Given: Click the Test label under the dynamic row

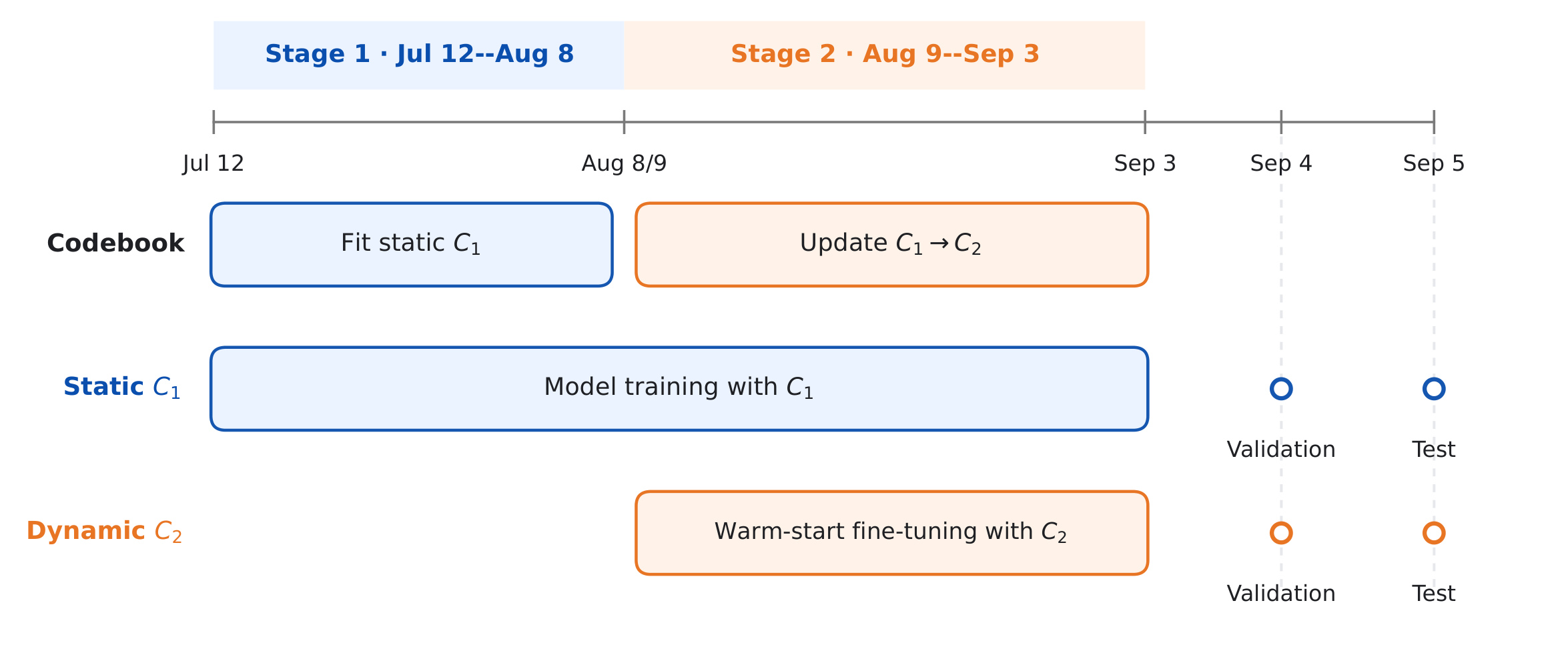Looking at the screenshot, I should (x=1434, y=594).
